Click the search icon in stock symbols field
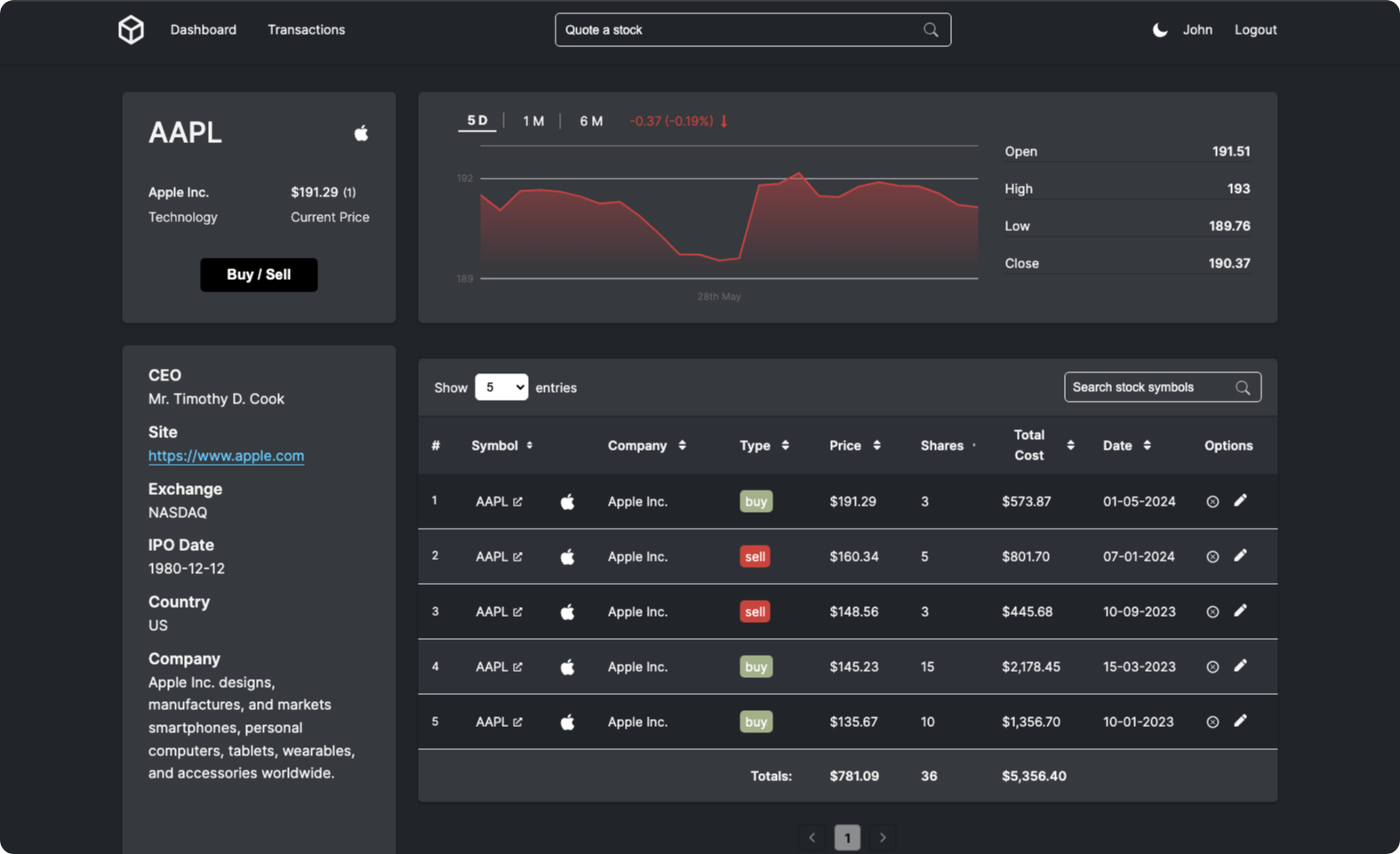1400x854 pixels. pos(1243,387)
